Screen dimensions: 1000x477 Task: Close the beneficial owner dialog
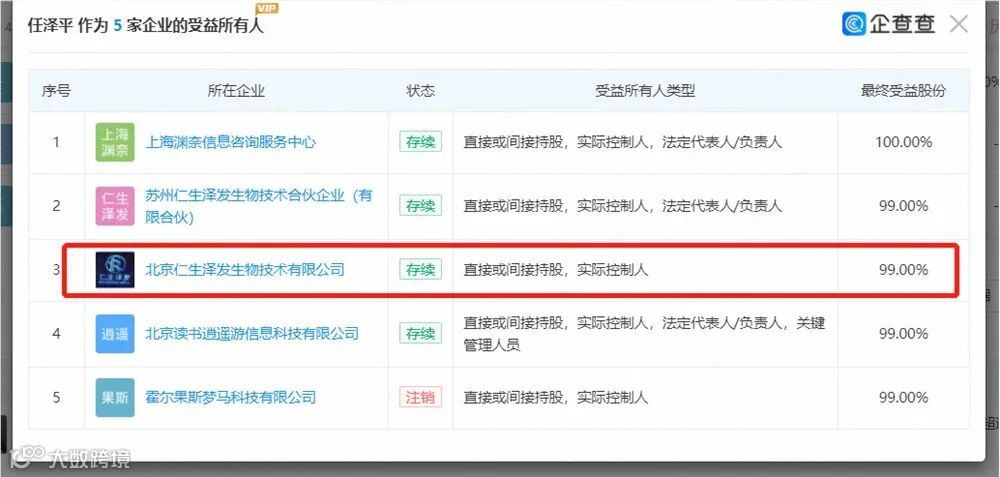pyautogui.click(x=959, y=24)
